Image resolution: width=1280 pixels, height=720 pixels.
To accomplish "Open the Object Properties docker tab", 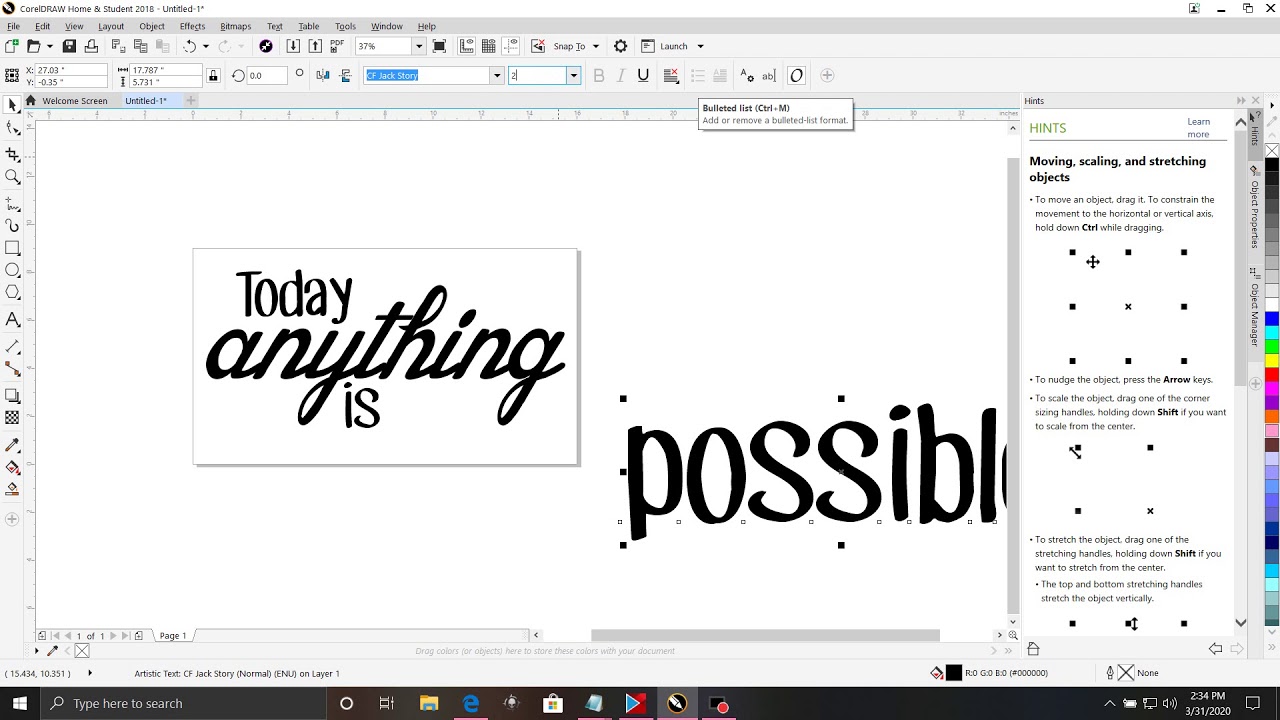I will point(1254,207).
